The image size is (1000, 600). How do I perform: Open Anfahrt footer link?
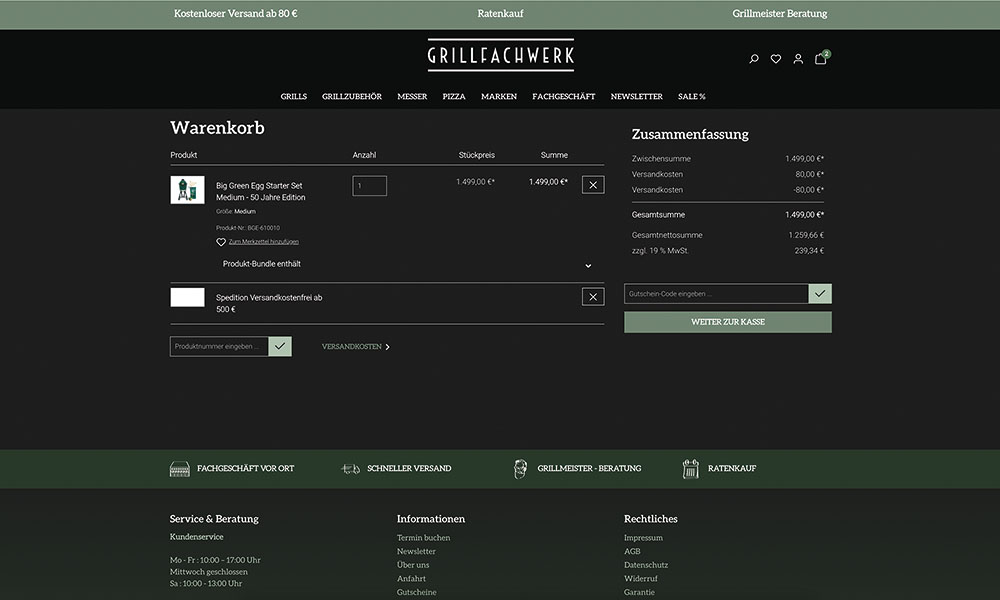(411, 578)
